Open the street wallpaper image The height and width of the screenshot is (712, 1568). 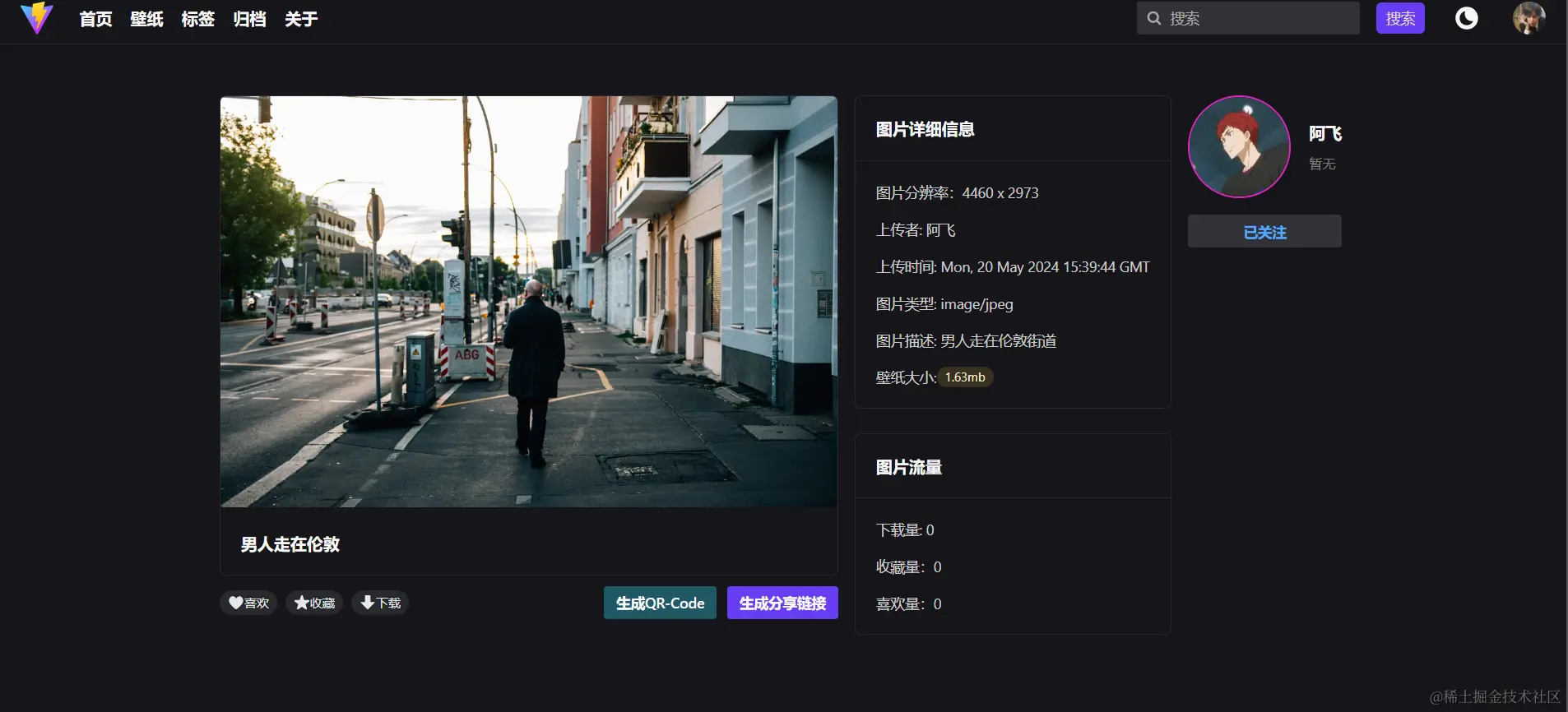(x=529, y=302)
